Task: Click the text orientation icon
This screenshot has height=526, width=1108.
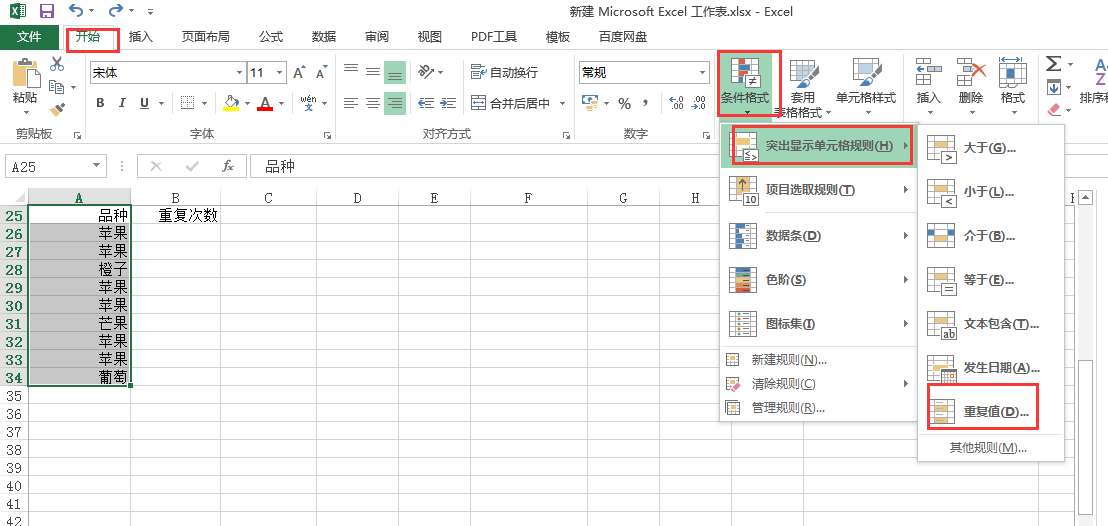Action: click(x=426, y=72)
